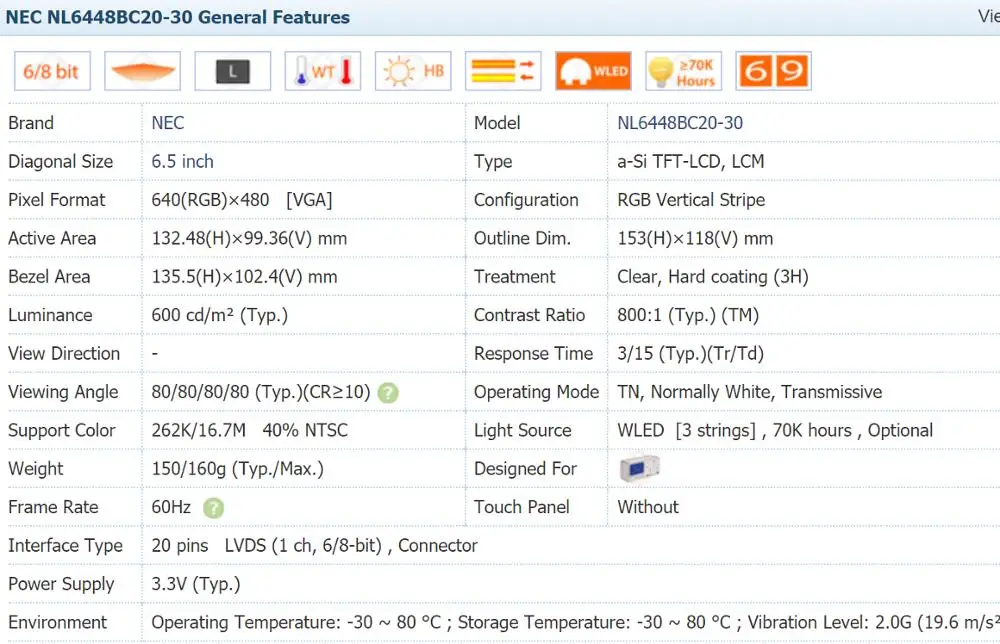Click the View Direction row label
This screenshot has width=1000, height=644.
[64, 354]
